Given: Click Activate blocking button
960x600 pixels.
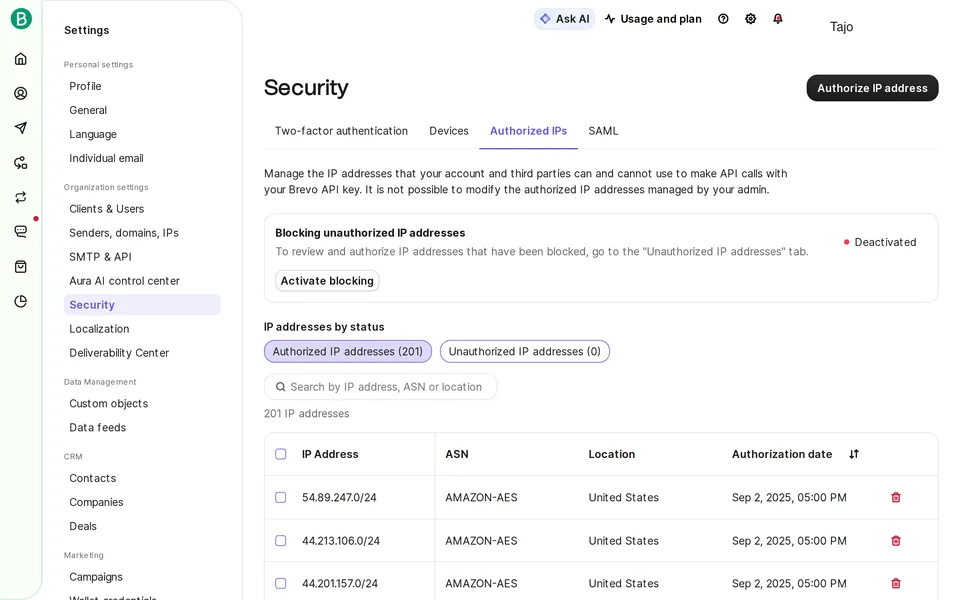Looking at the screenshot, I should 327,281.
